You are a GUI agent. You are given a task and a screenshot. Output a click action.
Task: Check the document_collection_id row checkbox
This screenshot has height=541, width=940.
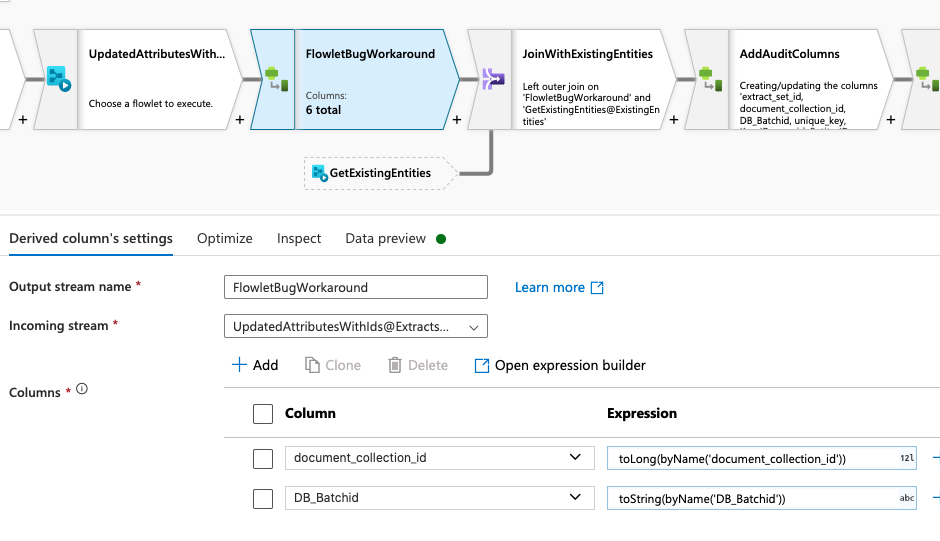pyautogui.click(x=263, y=458)
